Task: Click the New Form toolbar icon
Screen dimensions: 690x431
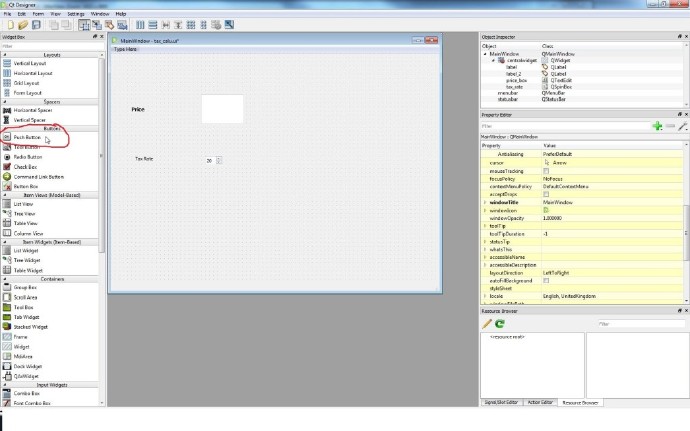Action: (x=11, y=25)
